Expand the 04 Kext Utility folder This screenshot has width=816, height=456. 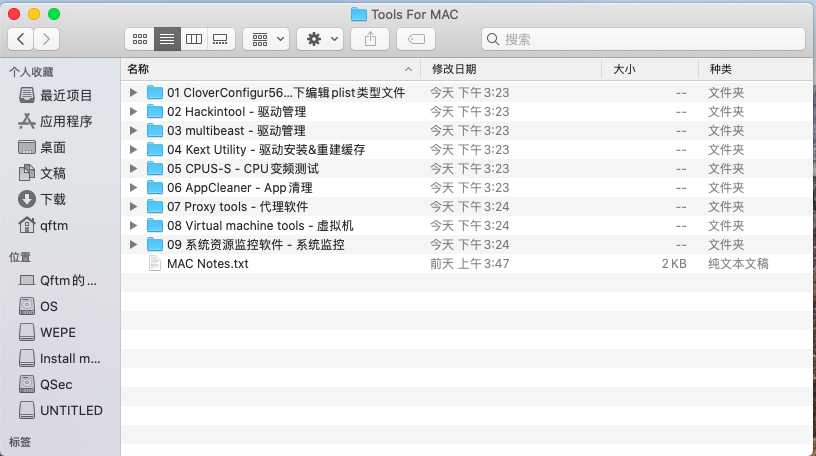click(134, 149)
